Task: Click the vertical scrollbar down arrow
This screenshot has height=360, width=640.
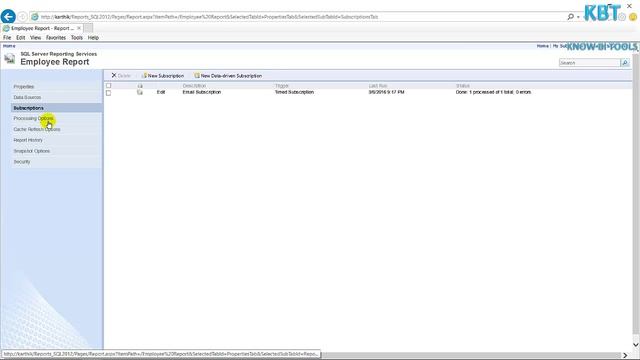Action: (x=636, y=345)
